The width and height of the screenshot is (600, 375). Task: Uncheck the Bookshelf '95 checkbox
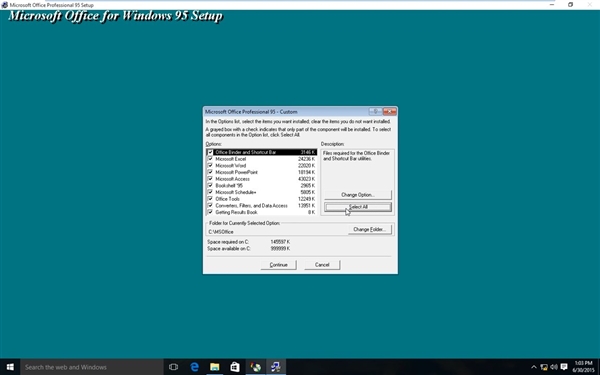pos(210,185)
